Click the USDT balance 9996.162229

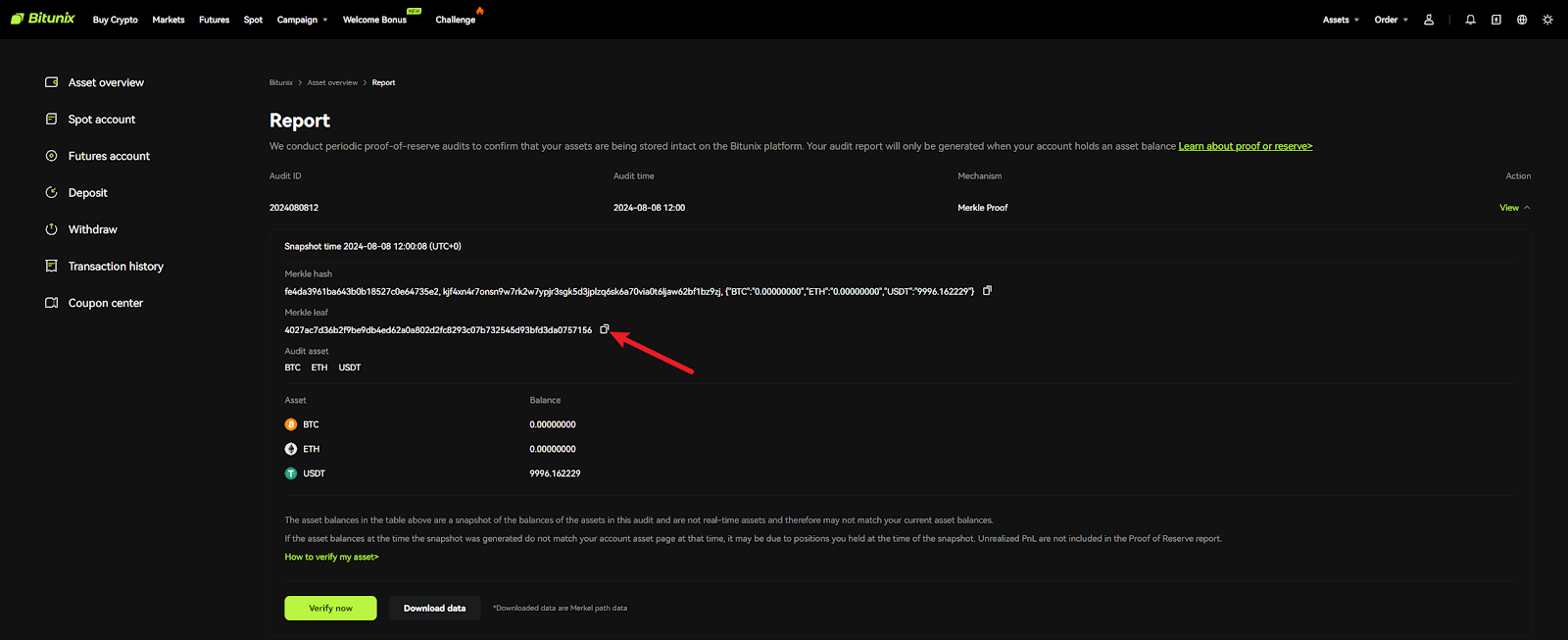point(555,473)
